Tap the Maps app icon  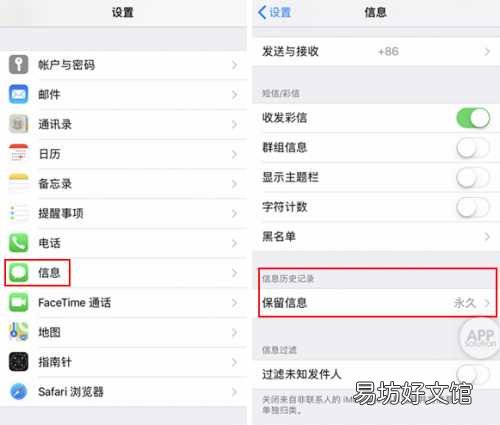pos(18,332)
